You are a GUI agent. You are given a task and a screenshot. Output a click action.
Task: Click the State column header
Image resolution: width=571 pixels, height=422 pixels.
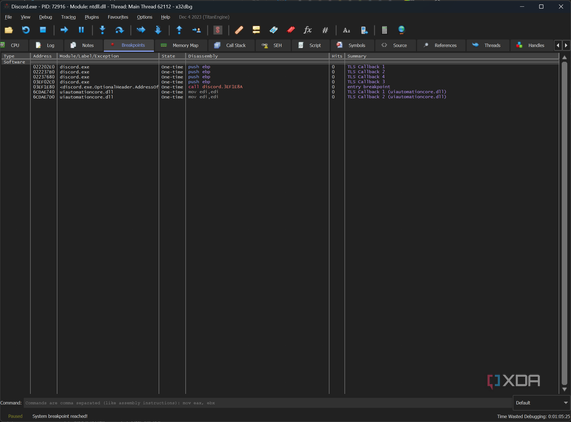click(172, 56)
